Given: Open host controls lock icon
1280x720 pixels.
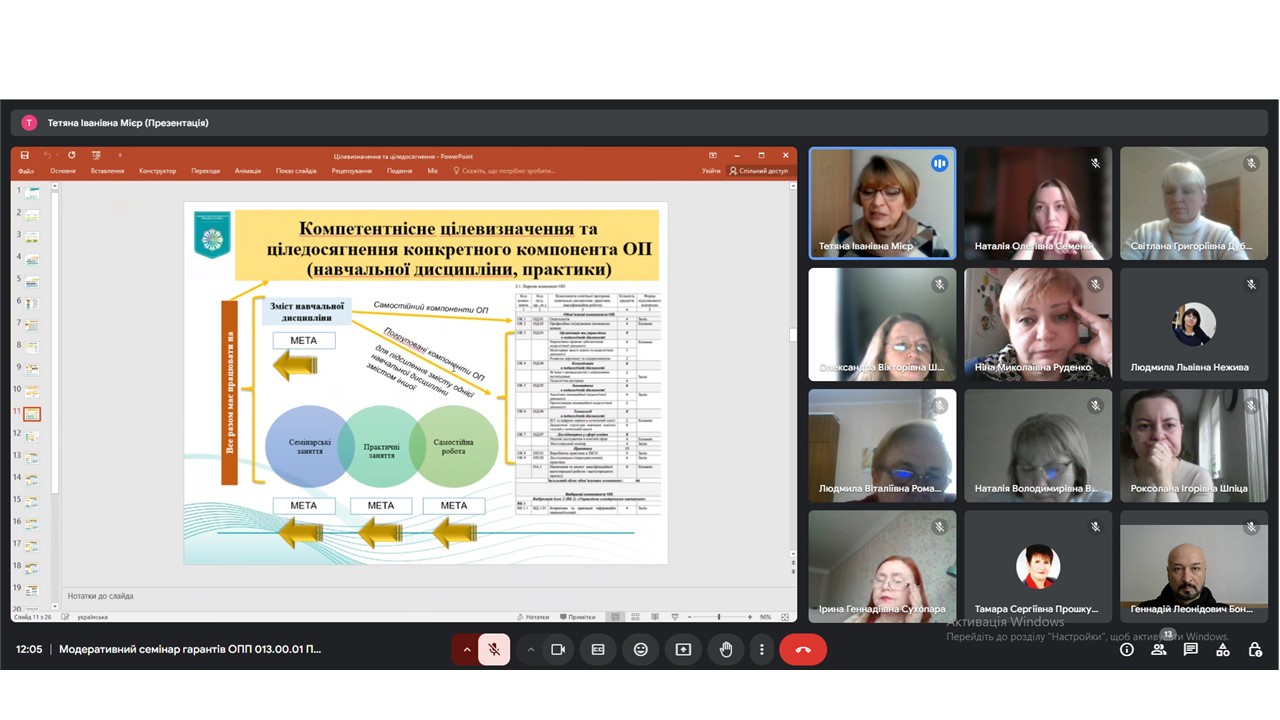Looking at the screenshot, I should (x=1255, y=649).
